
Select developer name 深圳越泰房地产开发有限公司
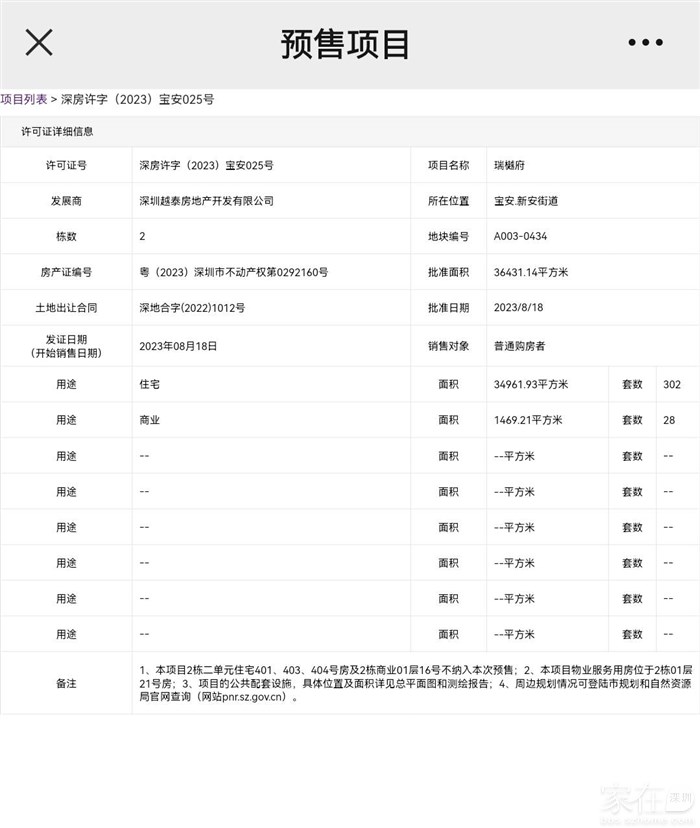[206, 201]
